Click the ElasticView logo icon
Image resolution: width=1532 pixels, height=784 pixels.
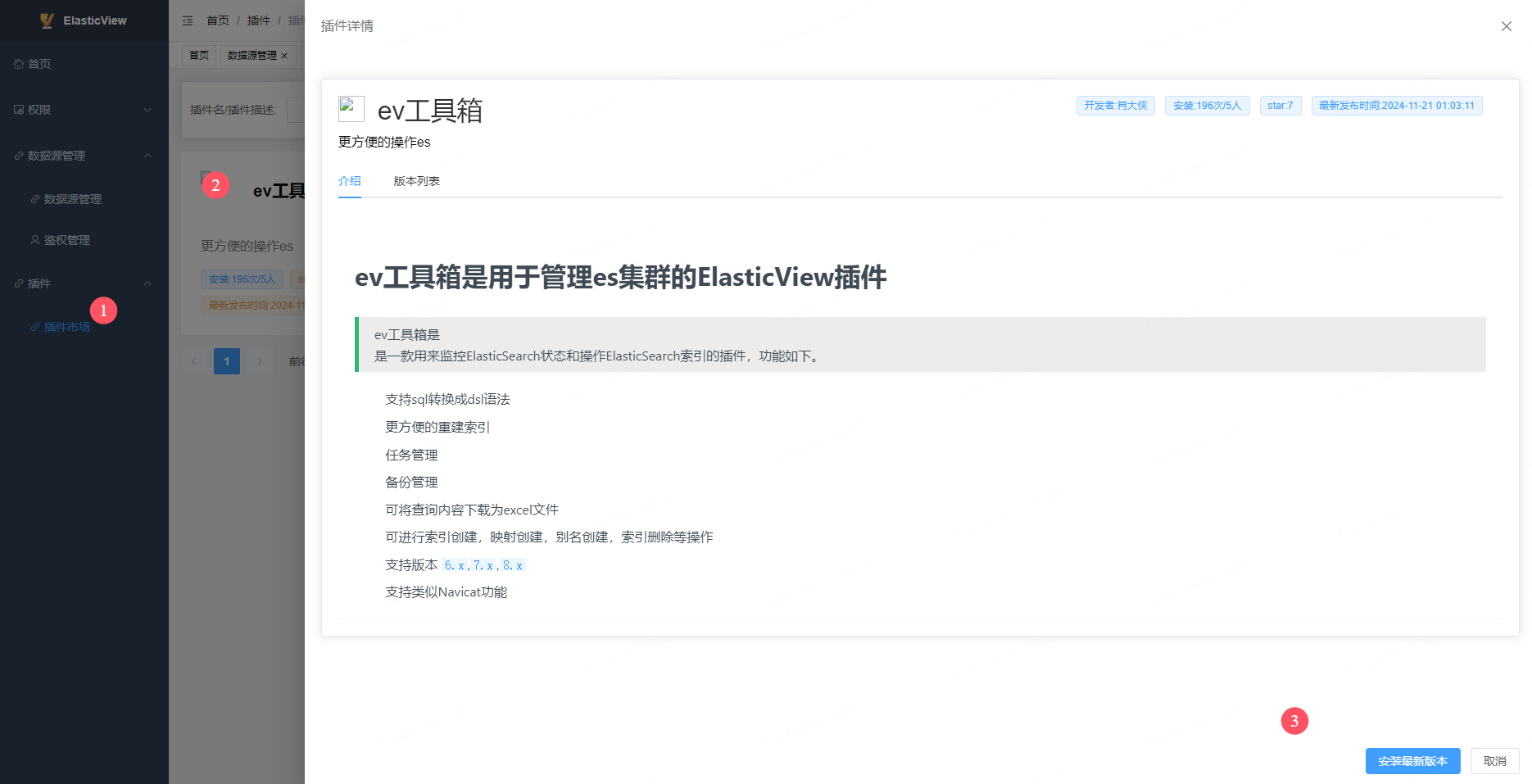tap(47, 20)
